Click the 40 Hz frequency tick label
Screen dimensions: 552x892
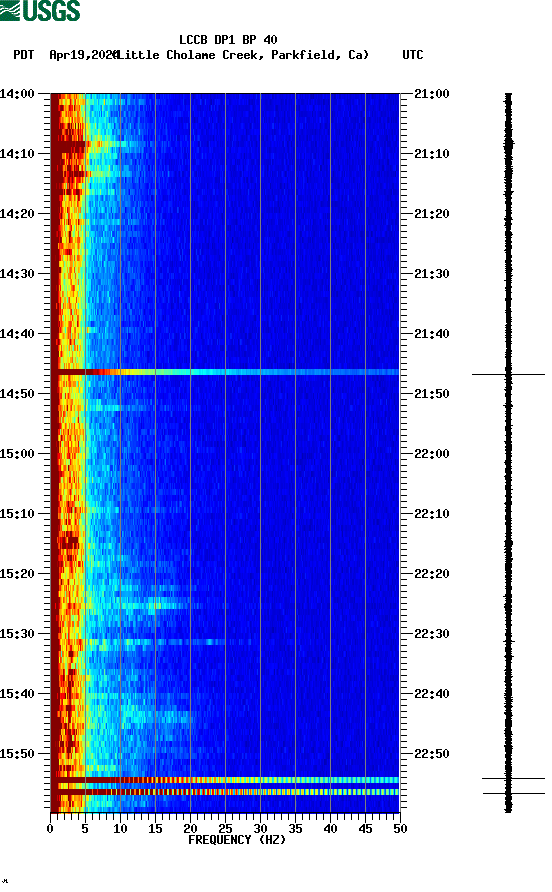[330, 829]
